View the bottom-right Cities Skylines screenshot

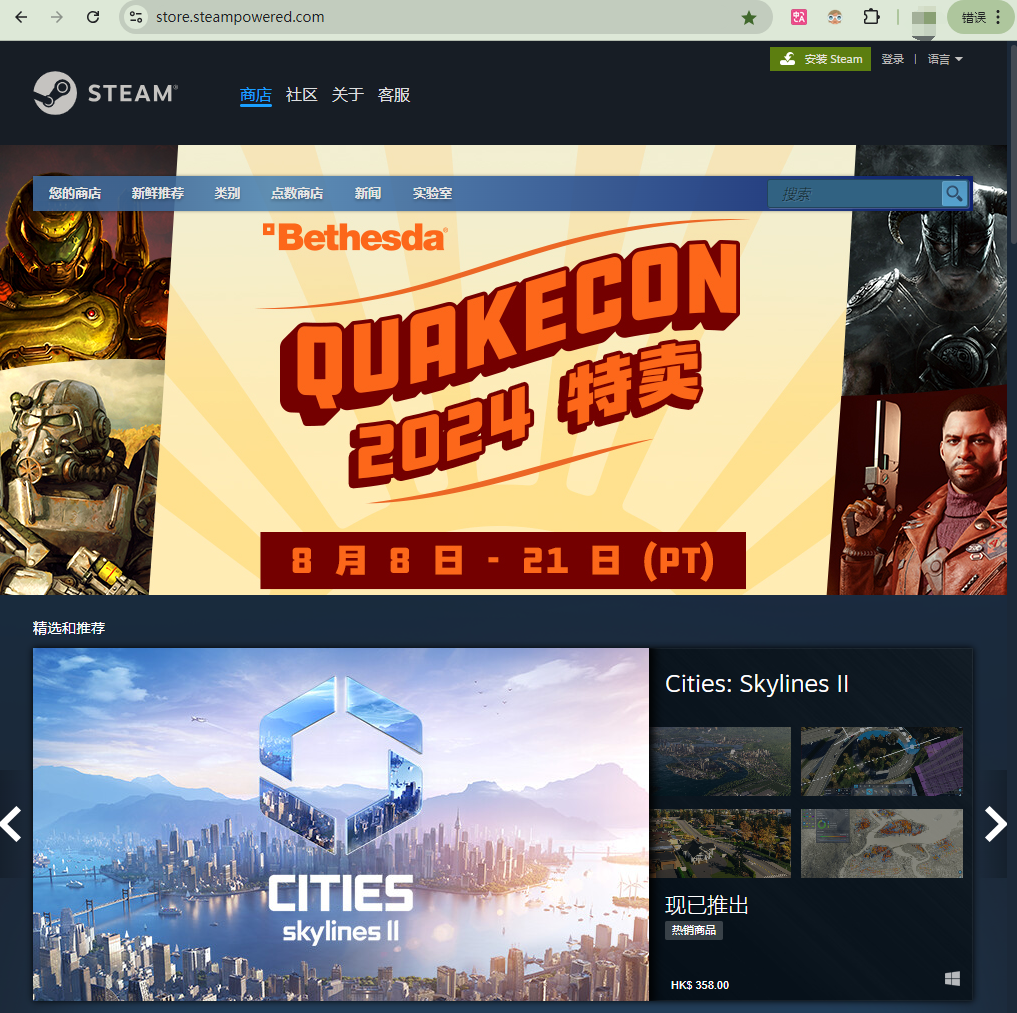882,843
